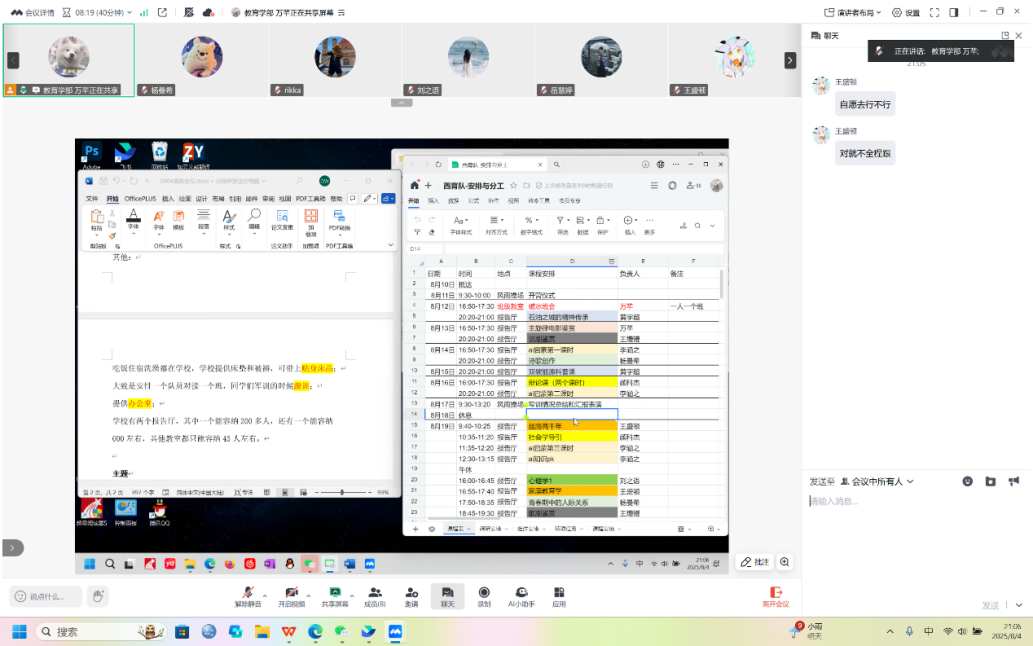This screenshot has height=646, width=1033.
Task: Click the zoom-in magnifier beside 批注
Action: click(x=785, y=562)
